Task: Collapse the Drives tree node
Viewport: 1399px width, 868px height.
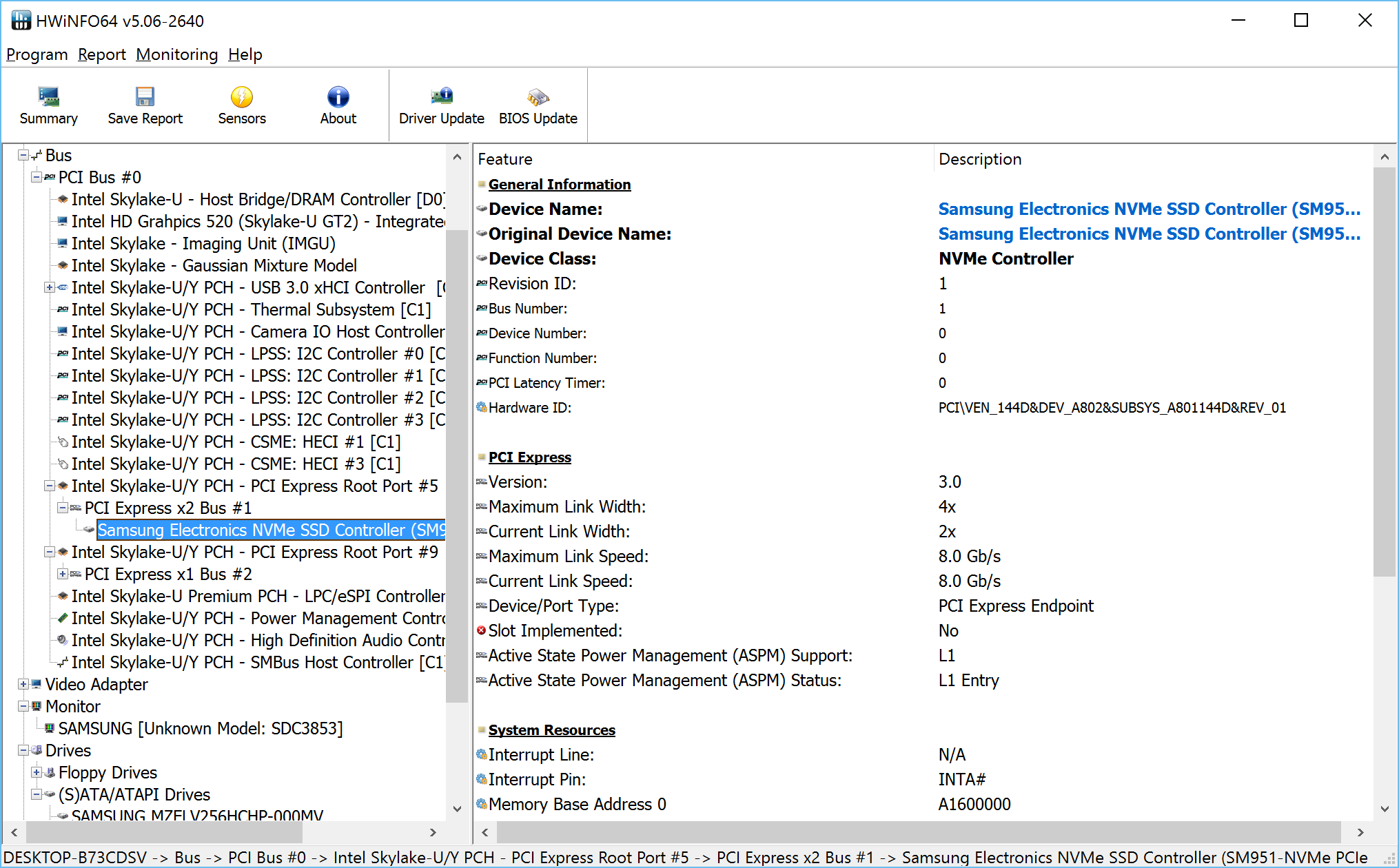Action: coord(23,750)
